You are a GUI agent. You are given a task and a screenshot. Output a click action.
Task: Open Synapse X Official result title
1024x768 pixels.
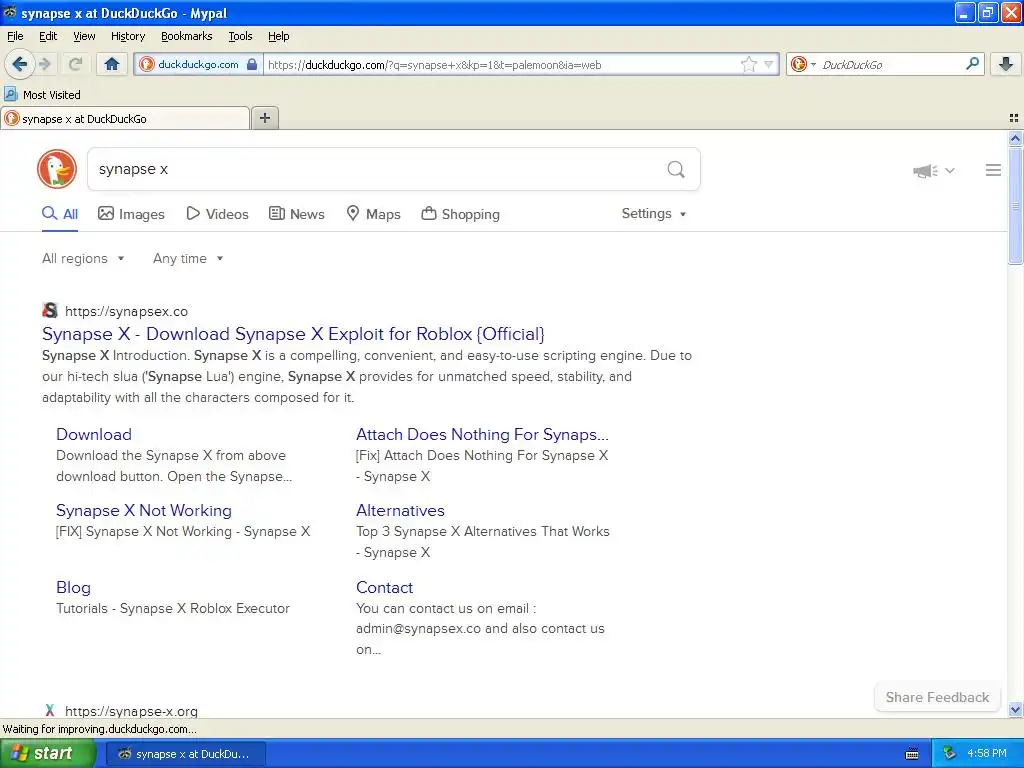pos(293,334)
